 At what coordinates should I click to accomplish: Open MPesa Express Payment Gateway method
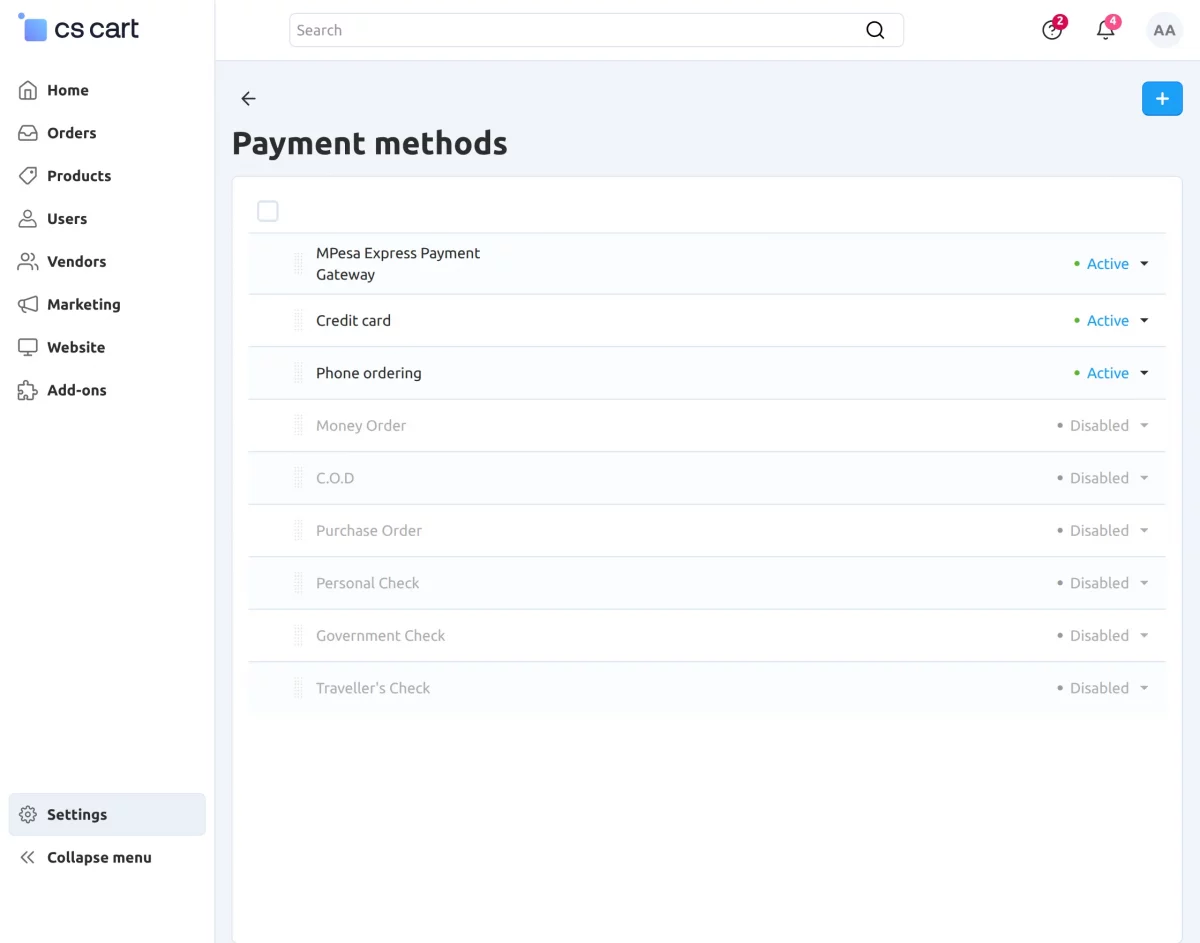tap(398, 264)
